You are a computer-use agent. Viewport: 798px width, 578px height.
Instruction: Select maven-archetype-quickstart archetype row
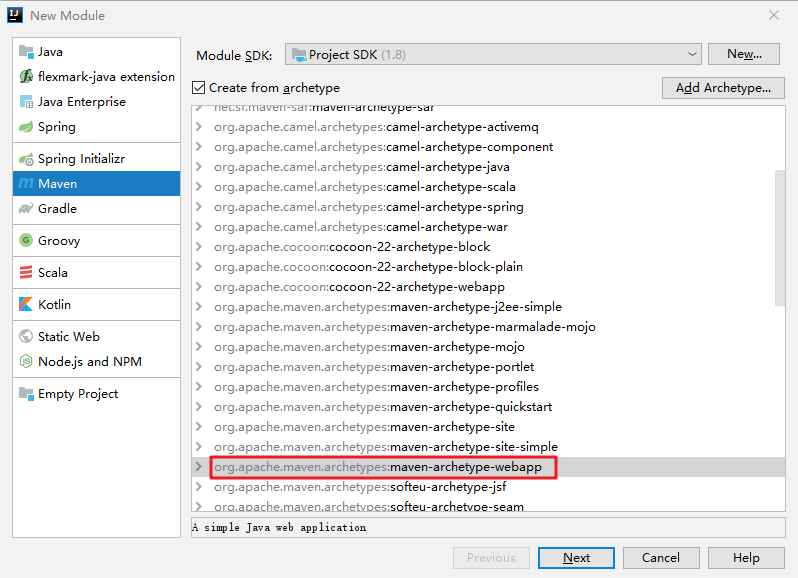tap(488, 407)
